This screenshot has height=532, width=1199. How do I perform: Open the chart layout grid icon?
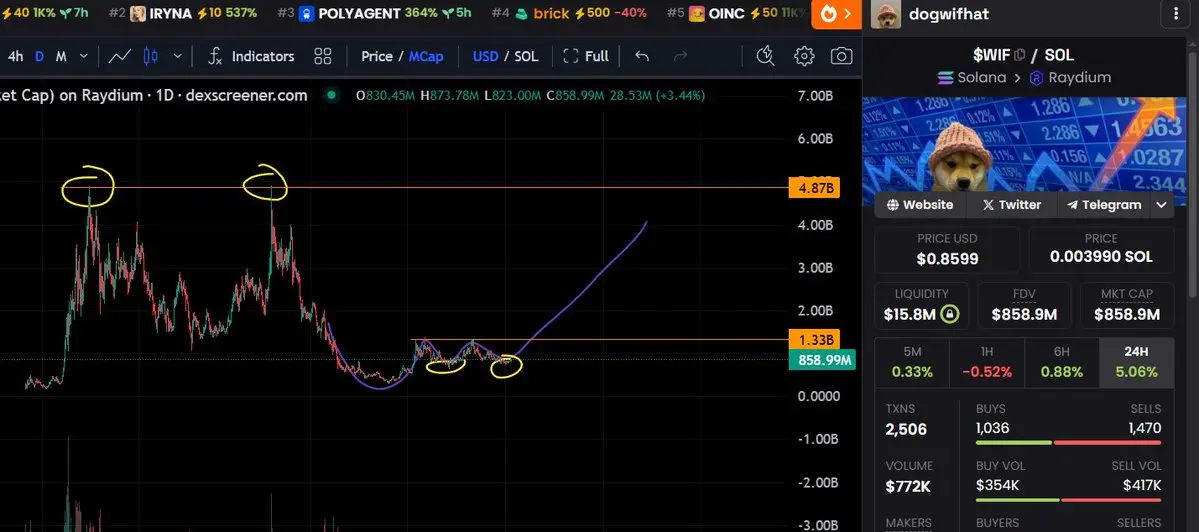point(323,56)
